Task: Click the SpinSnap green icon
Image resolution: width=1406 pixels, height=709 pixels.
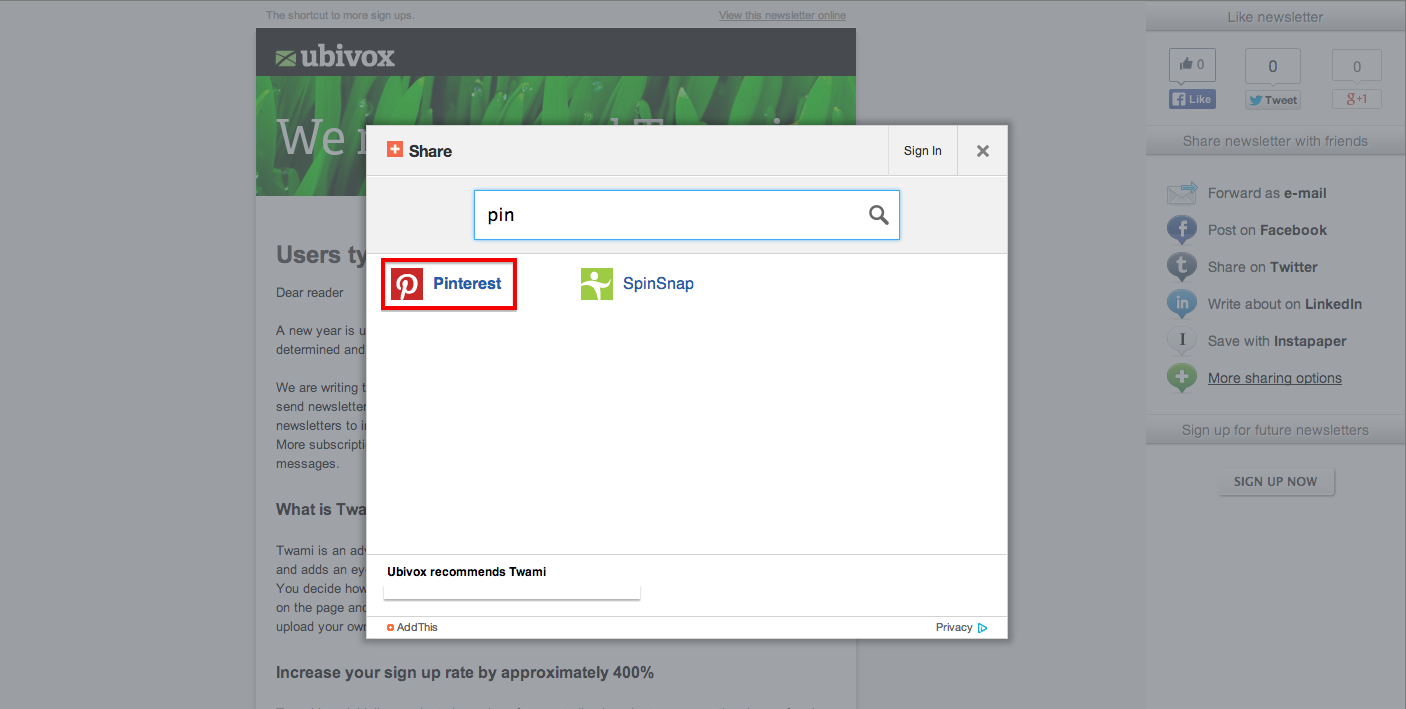Action: coord(597,284)
